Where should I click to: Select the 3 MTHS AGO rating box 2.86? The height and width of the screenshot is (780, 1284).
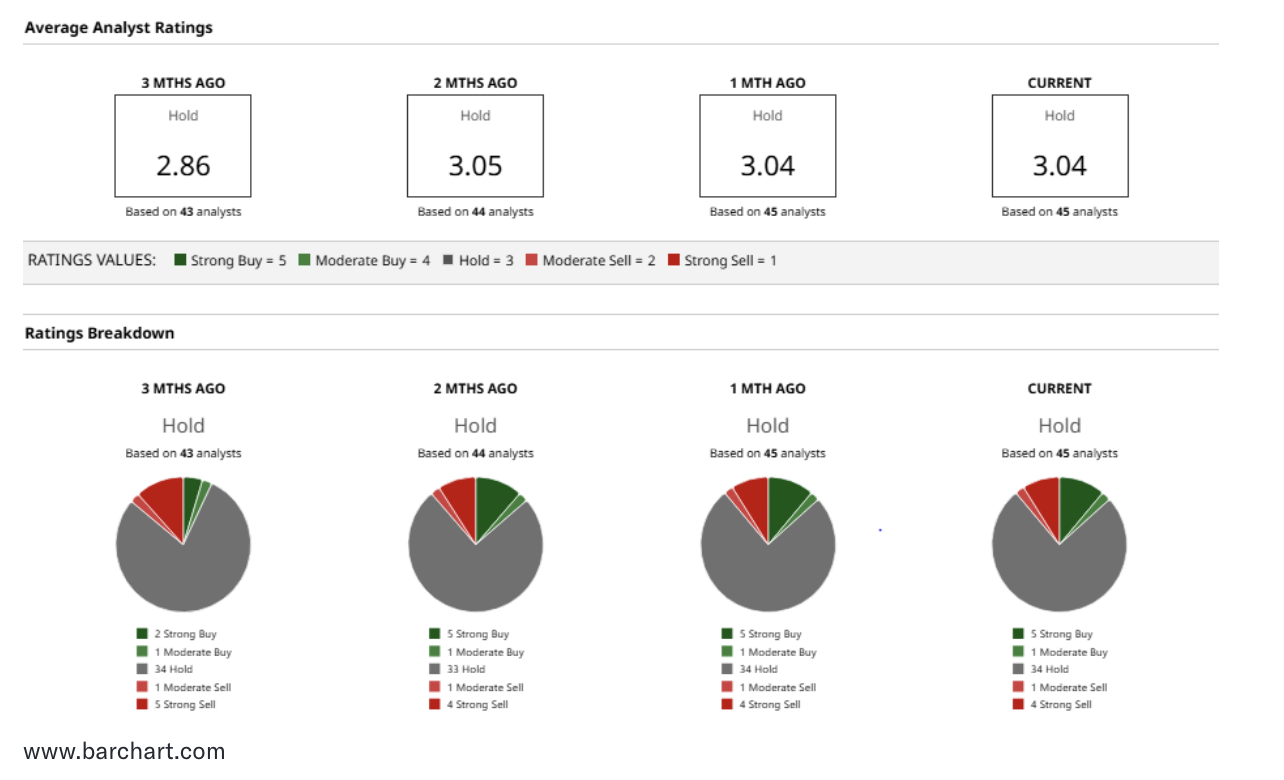(183, 146)
